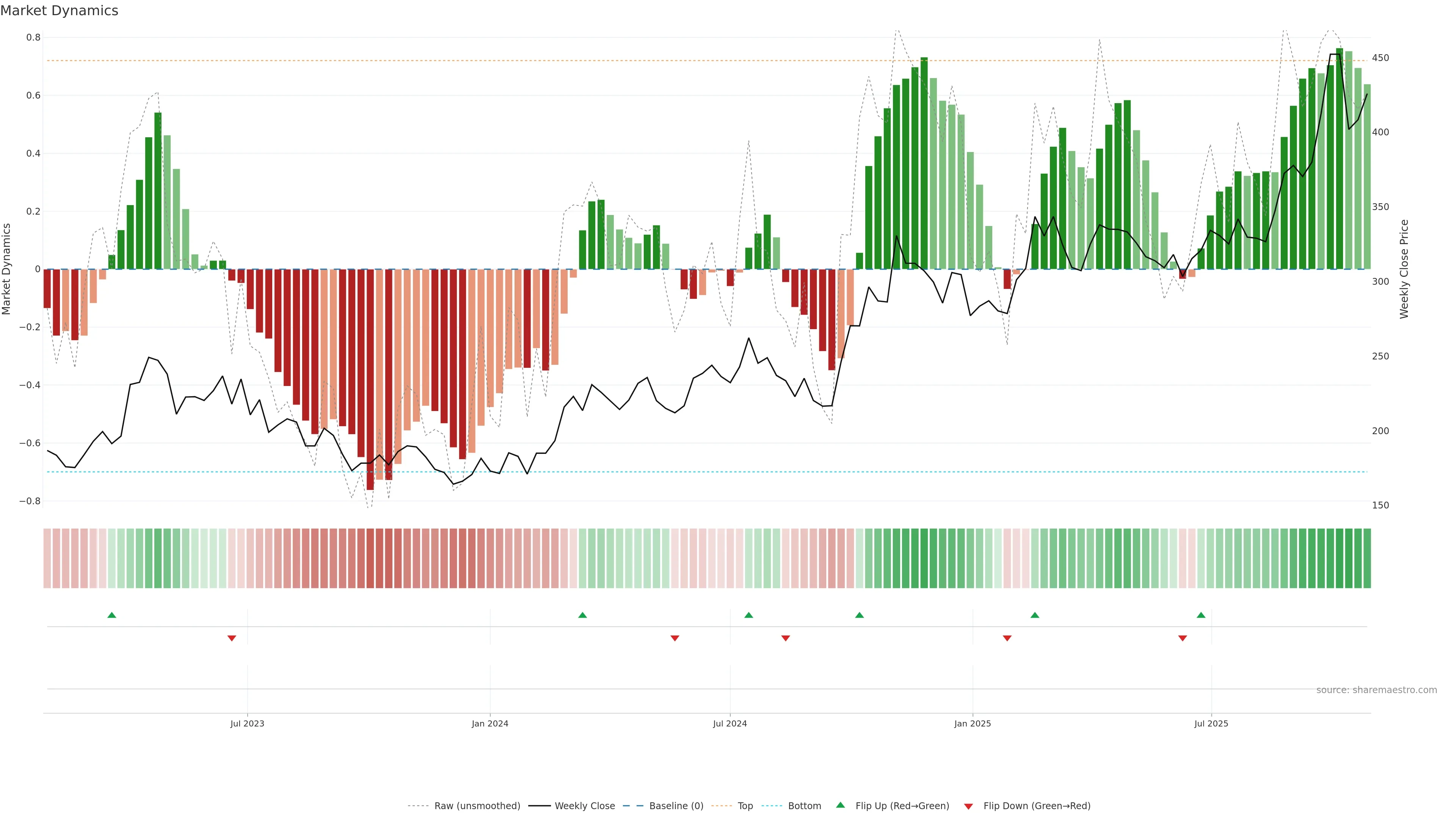Click the earliest green flip-up triangle marker

click(112, 615)
